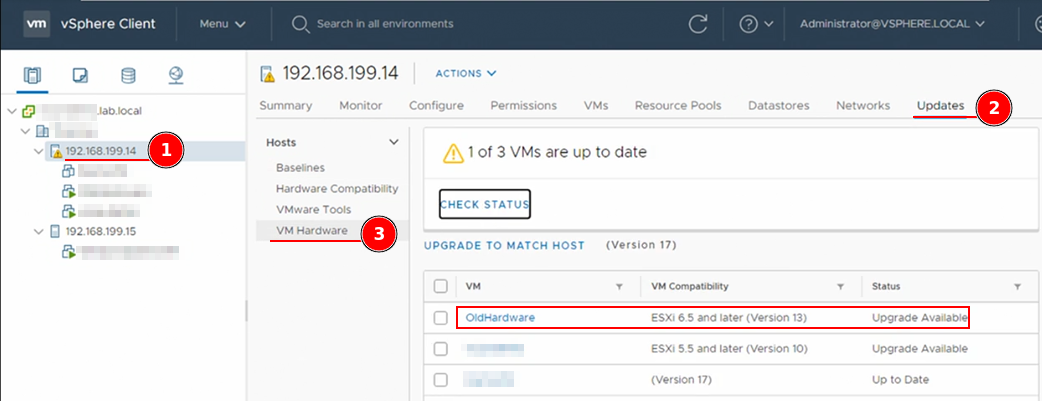Select Baselines in the Hosts menu
Image resolution: width=1042 pixels, height=401 pixels.
tap(300, 168)
